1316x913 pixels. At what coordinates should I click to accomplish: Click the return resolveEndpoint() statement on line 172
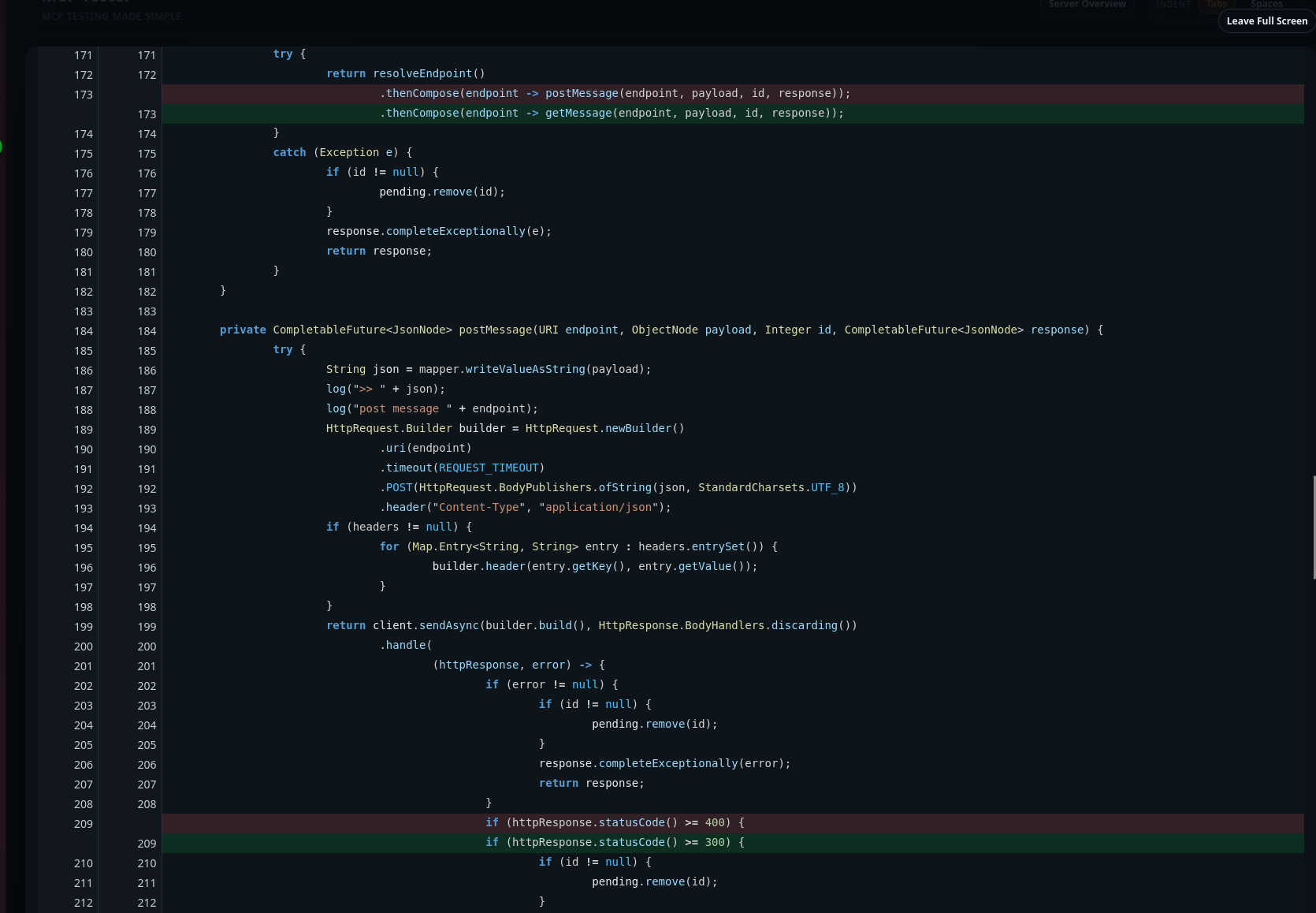[x=407, y=73]
